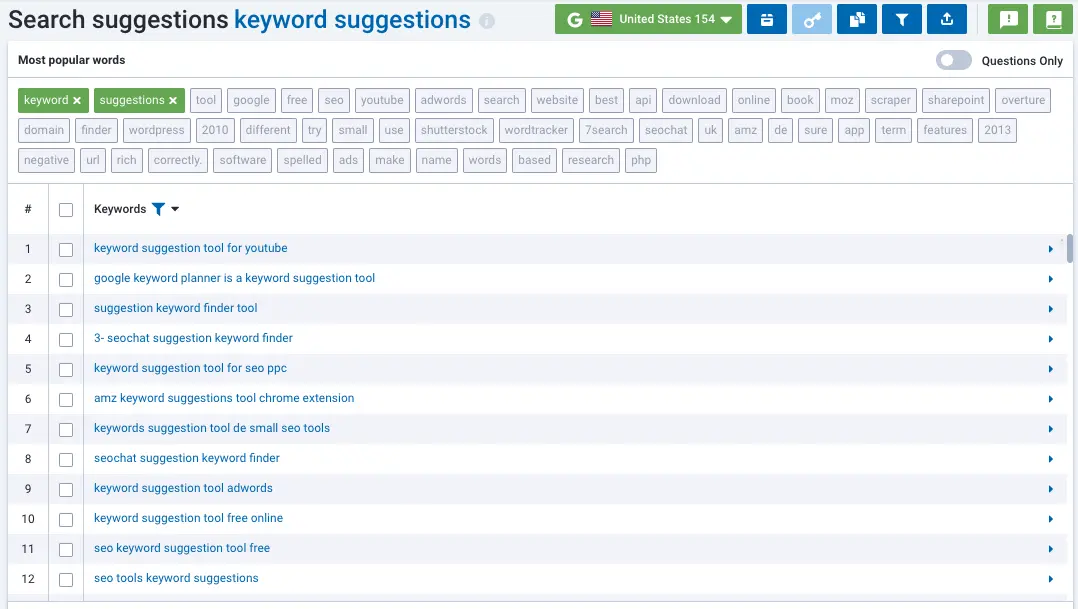This screenshot has width=1078, height=609.
Task: Check the checkbox for row 1
Action: click(x=66, y=249)
